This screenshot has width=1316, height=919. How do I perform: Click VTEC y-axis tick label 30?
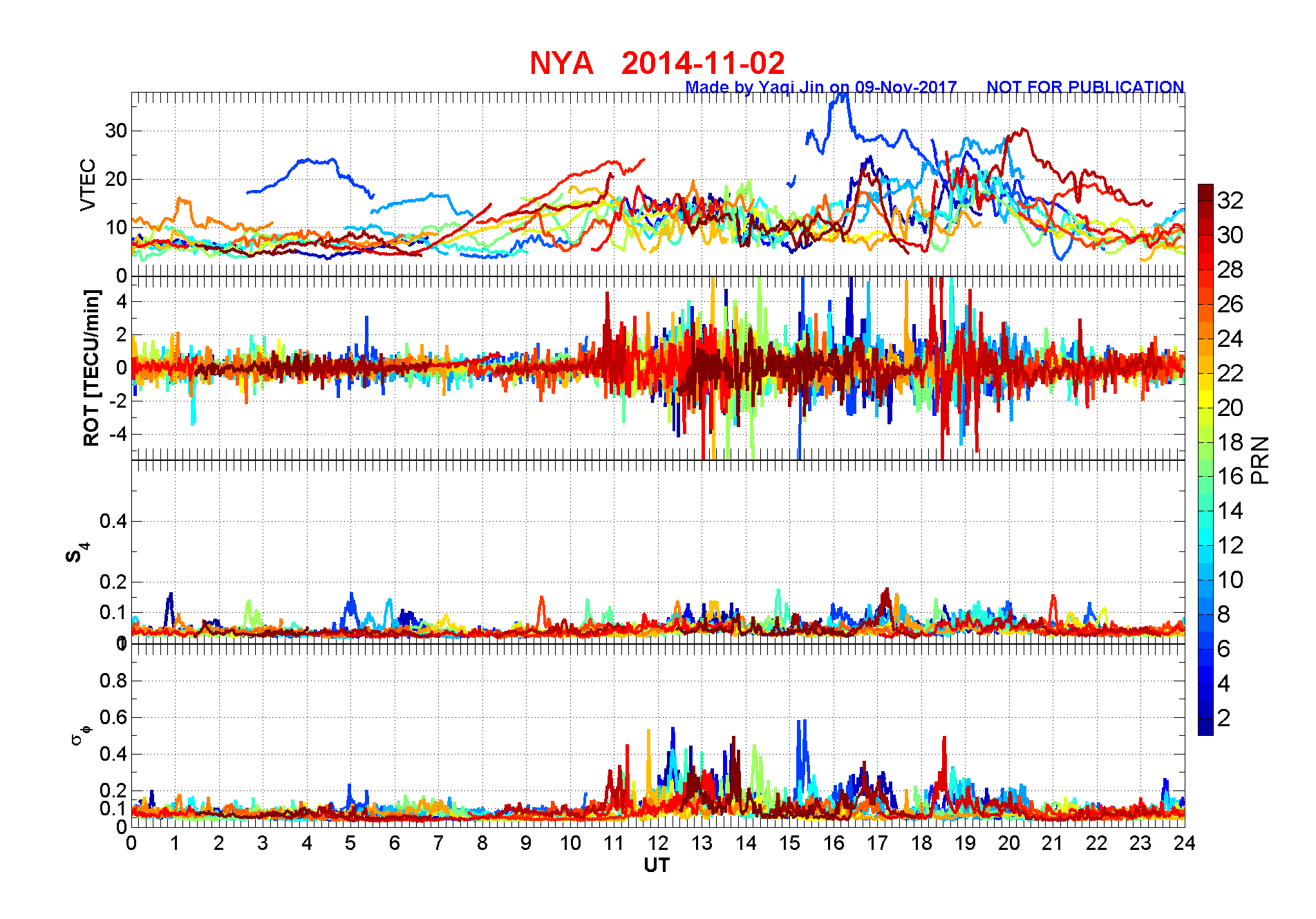115,131
